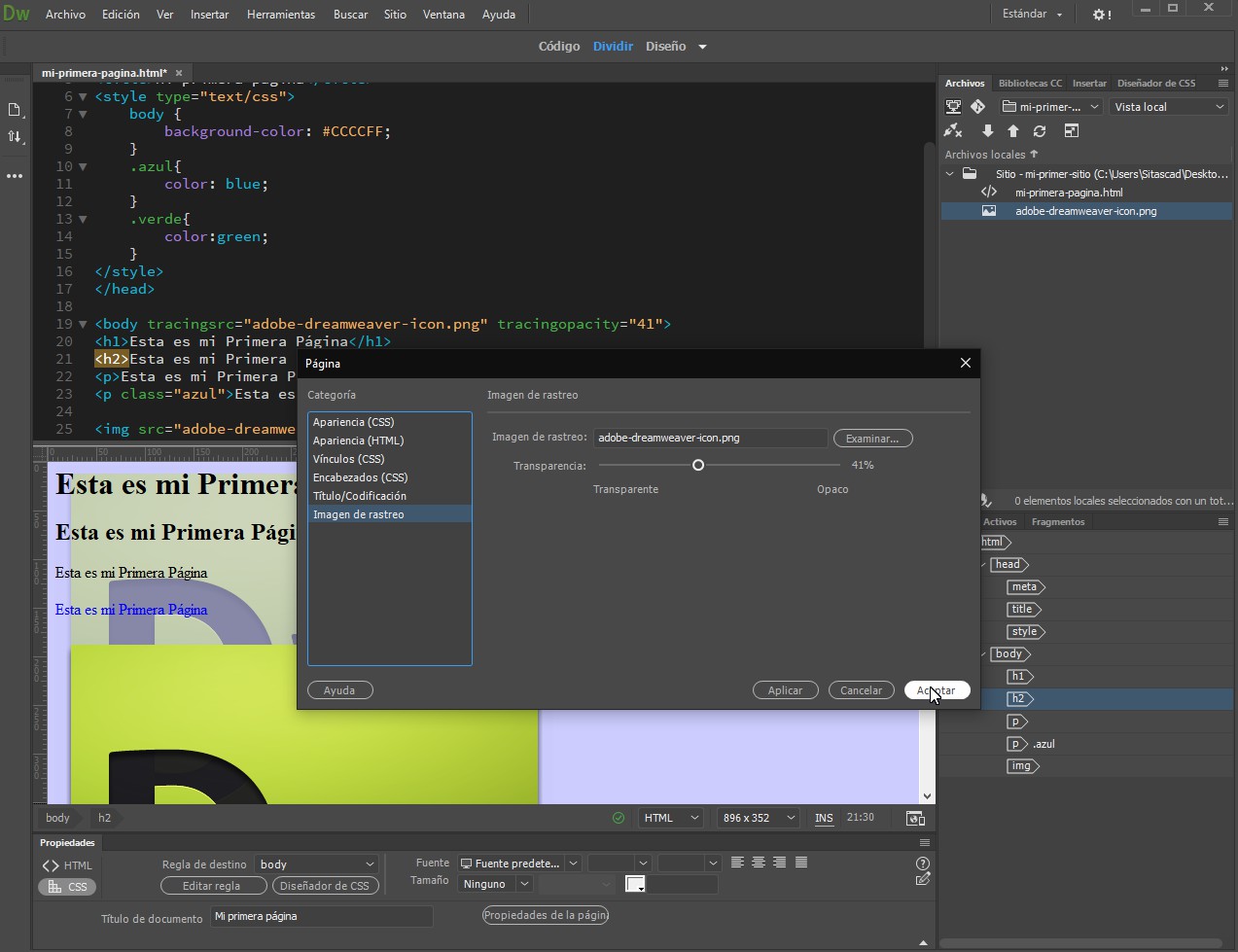
Task: Click the sync settings gear icon
Action: coord(1101,15)
